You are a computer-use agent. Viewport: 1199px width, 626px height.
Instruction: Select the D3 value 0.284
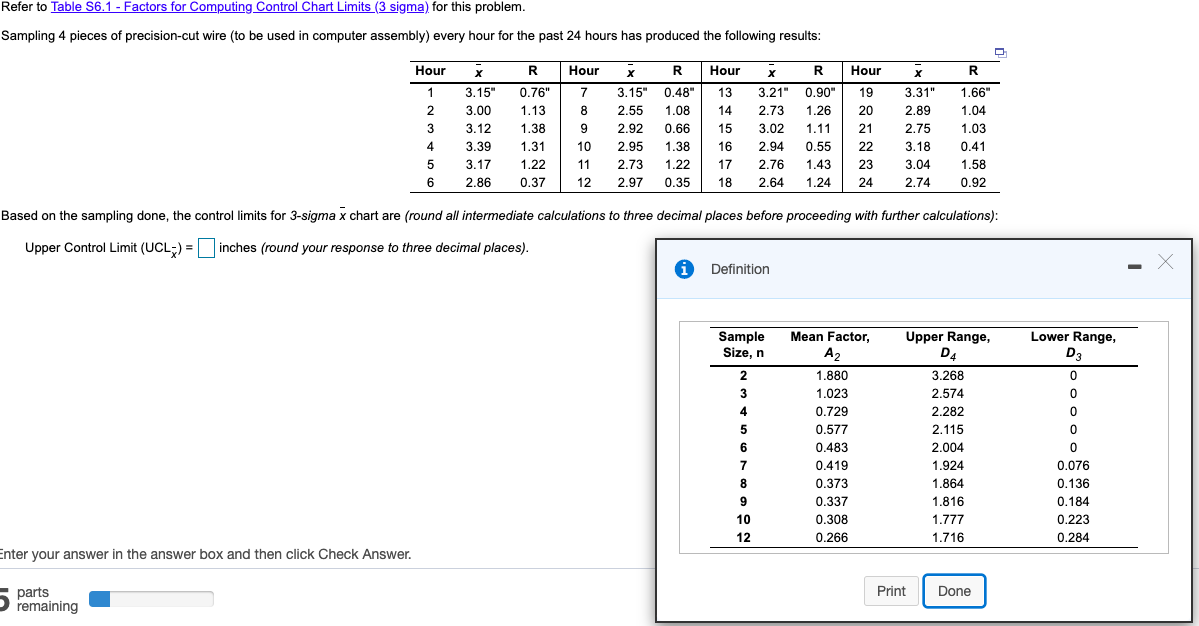tap(1074, 537)
